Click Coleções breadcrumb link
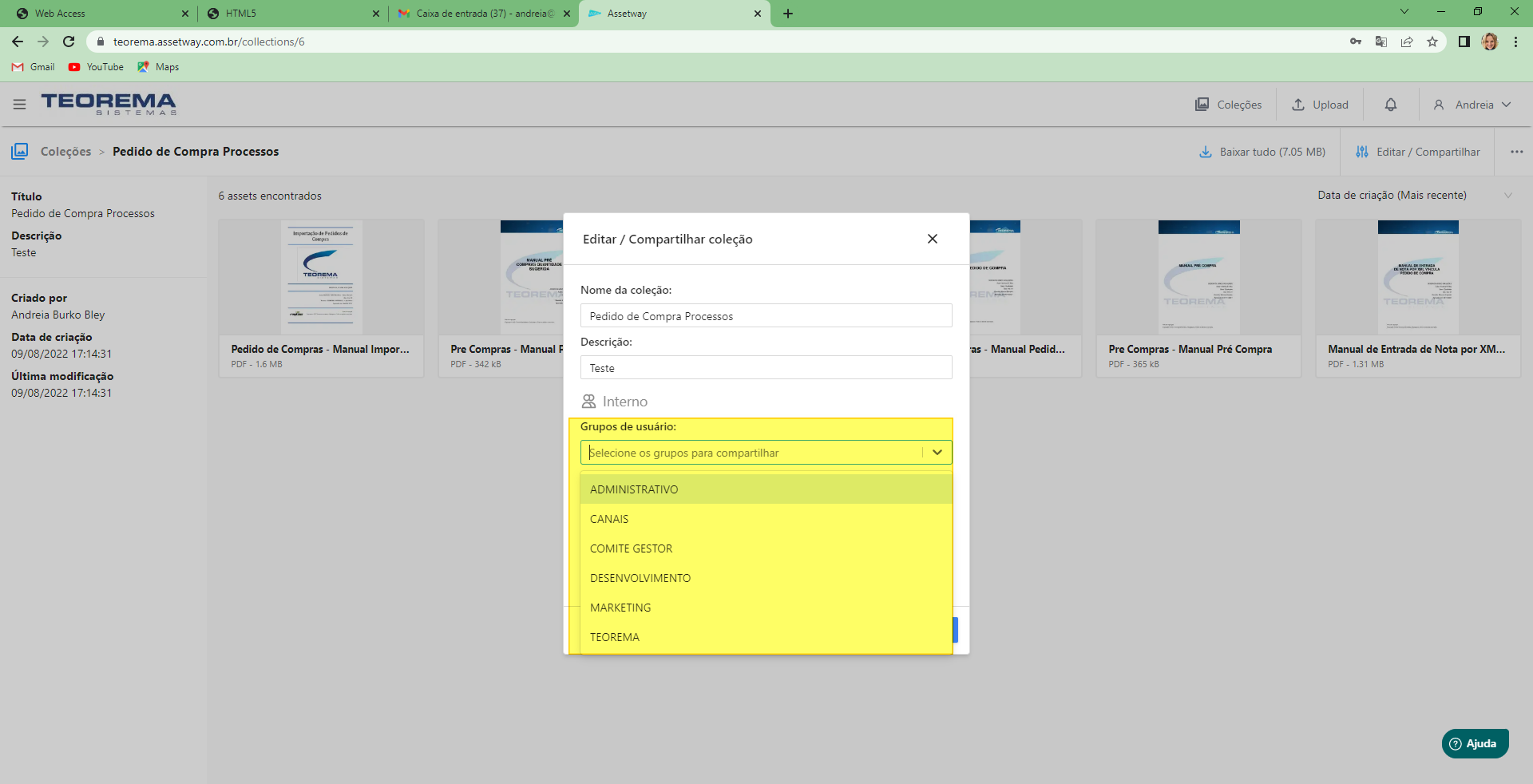1533x784 pixels. tap(65, 152)
